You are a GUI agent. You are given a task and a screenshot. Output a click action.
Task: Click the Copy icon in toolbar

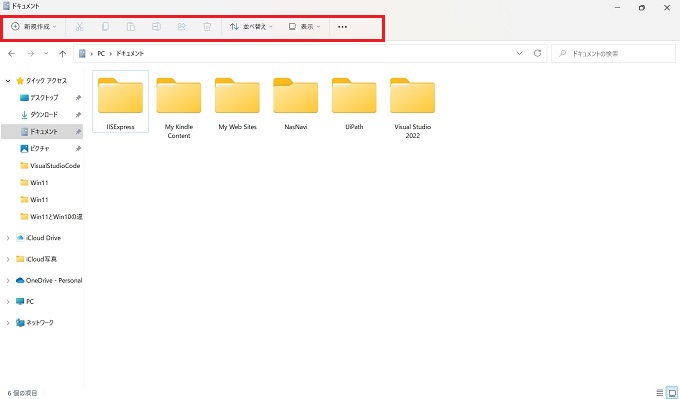(x=105, y=27)
